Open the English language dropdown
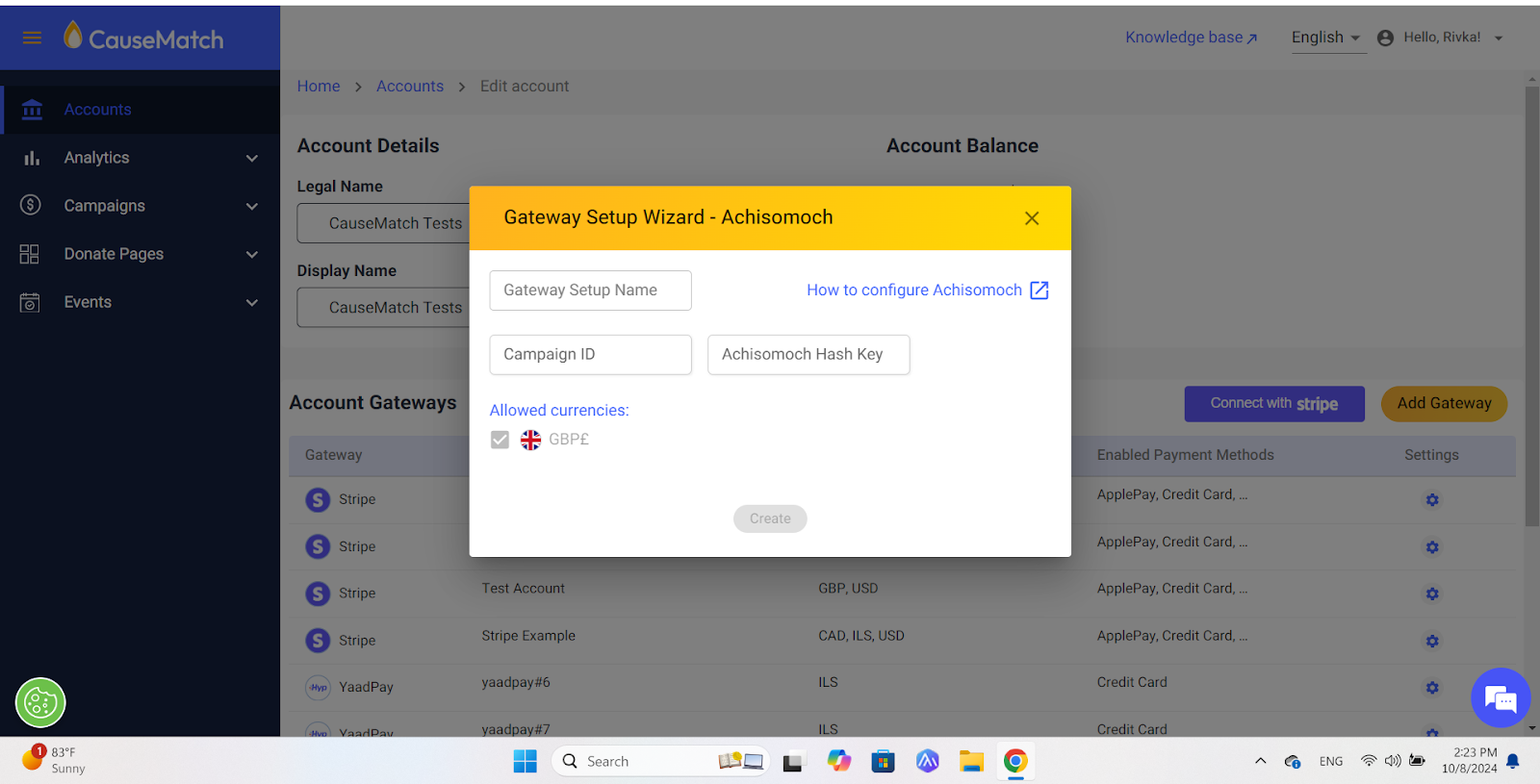This screenshot has height=784, width=1540. point(1326,38)
